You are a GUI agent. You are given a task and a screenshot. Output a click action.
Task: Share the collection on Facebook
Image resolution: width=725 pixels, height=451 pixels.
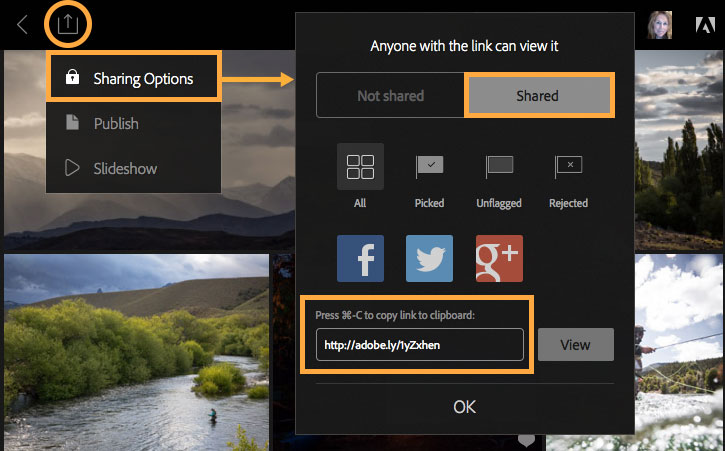[360, 259]
